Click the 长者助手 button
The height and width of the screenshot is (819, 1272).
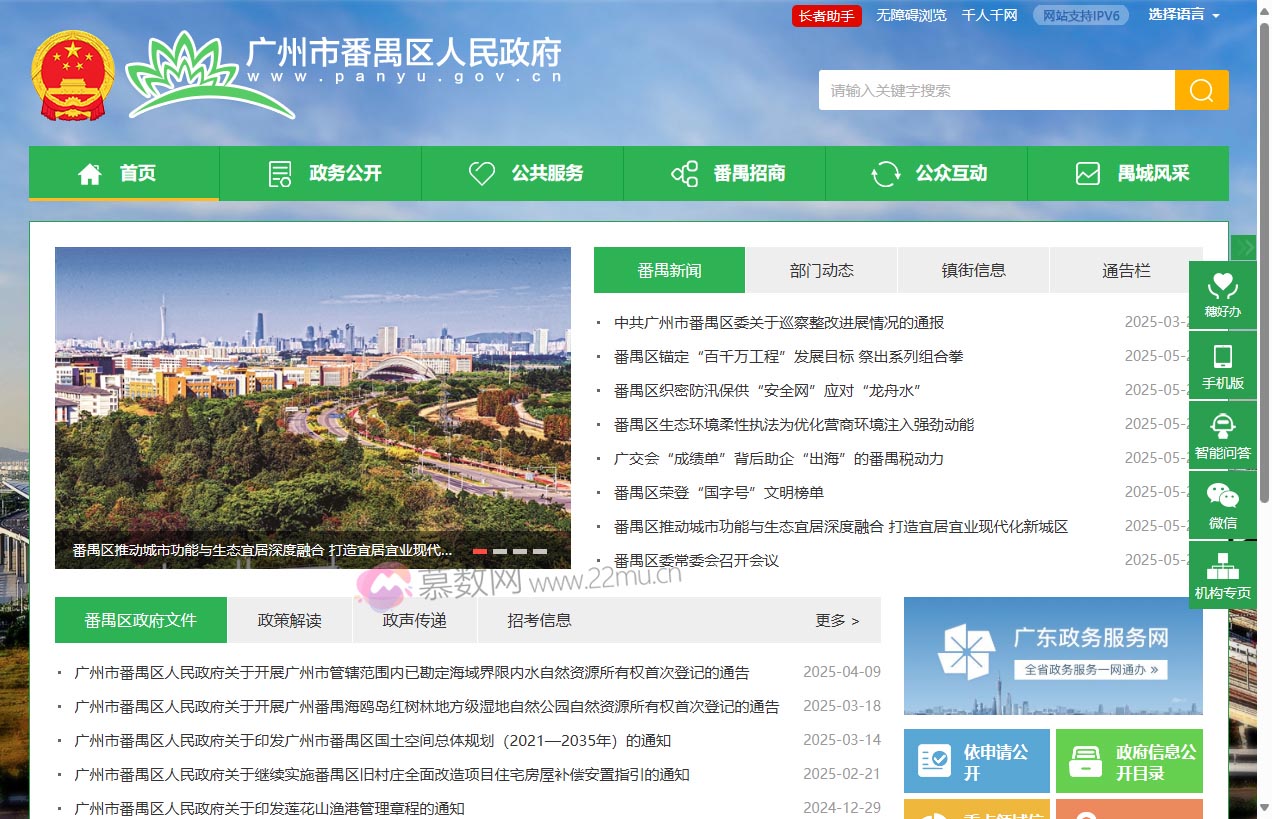click(x=826, y=15)
